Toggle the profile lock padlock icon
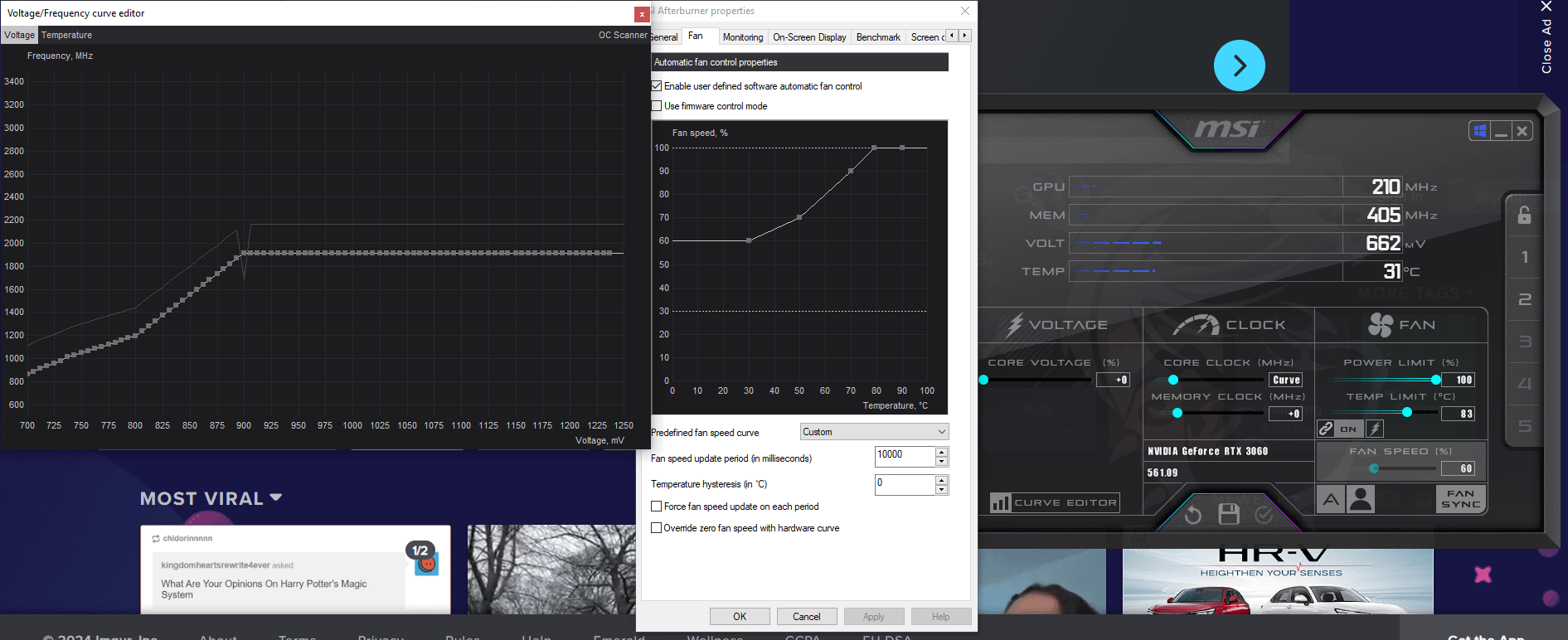The width and height of the screenshot is (1568, 640). [1524, 215]
